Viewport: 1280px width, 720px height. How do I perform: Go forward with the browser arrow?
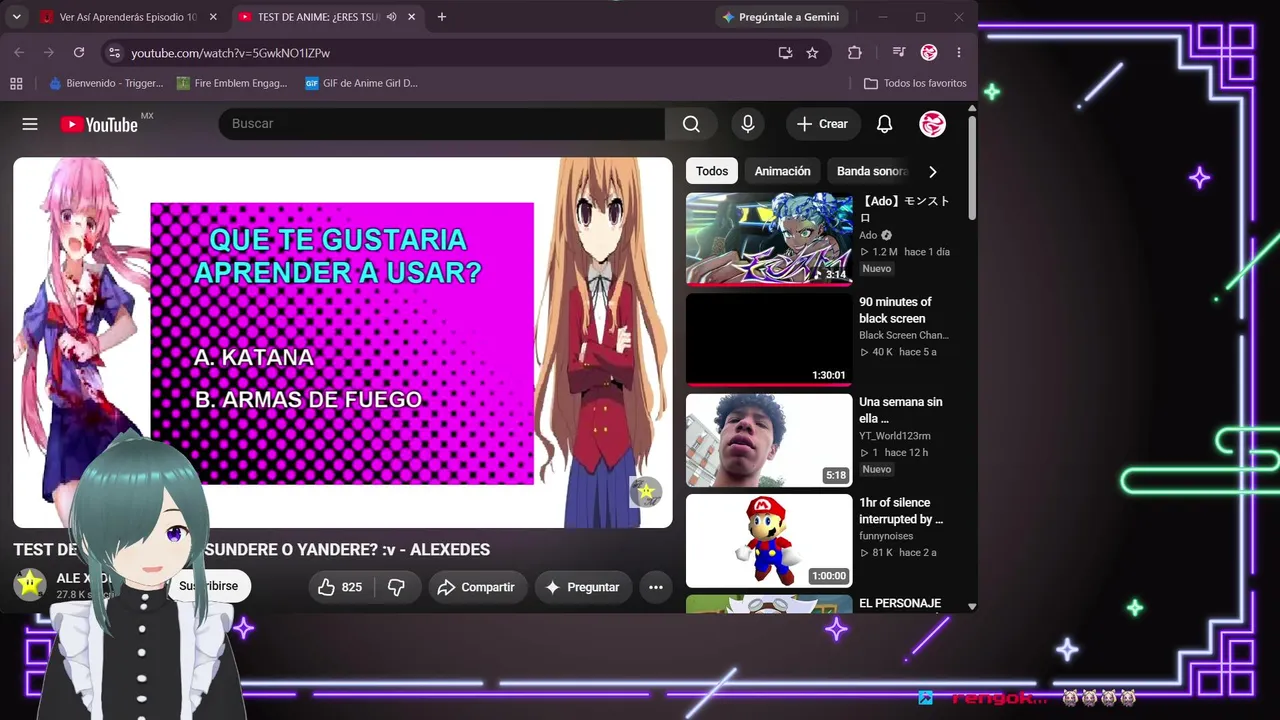(x=48, y=53)
